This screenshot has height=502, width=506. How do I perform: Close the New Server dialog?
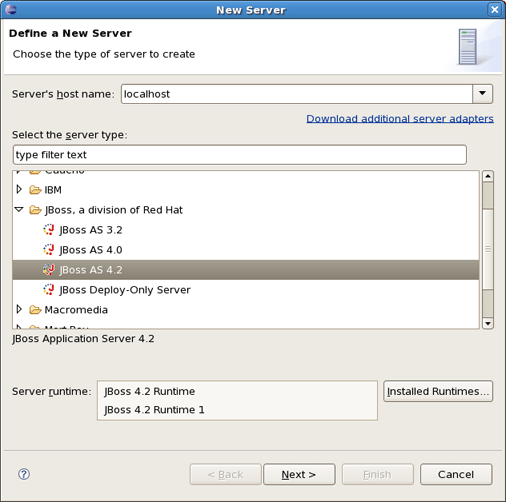495,10
